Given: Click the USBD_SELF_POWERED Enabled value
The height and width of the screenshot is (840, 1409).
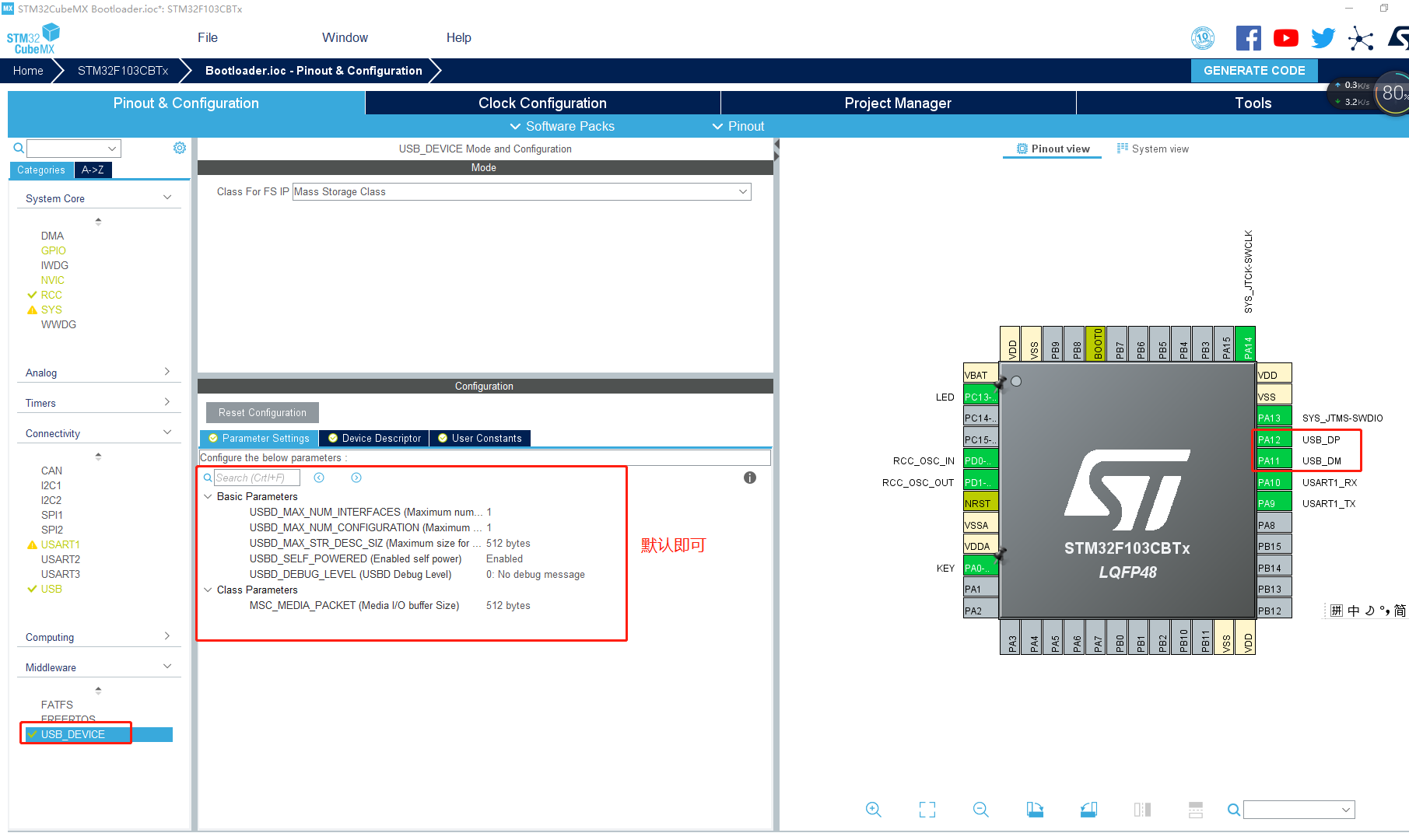Looking at the screenshot, I should (x=504, y=558).
